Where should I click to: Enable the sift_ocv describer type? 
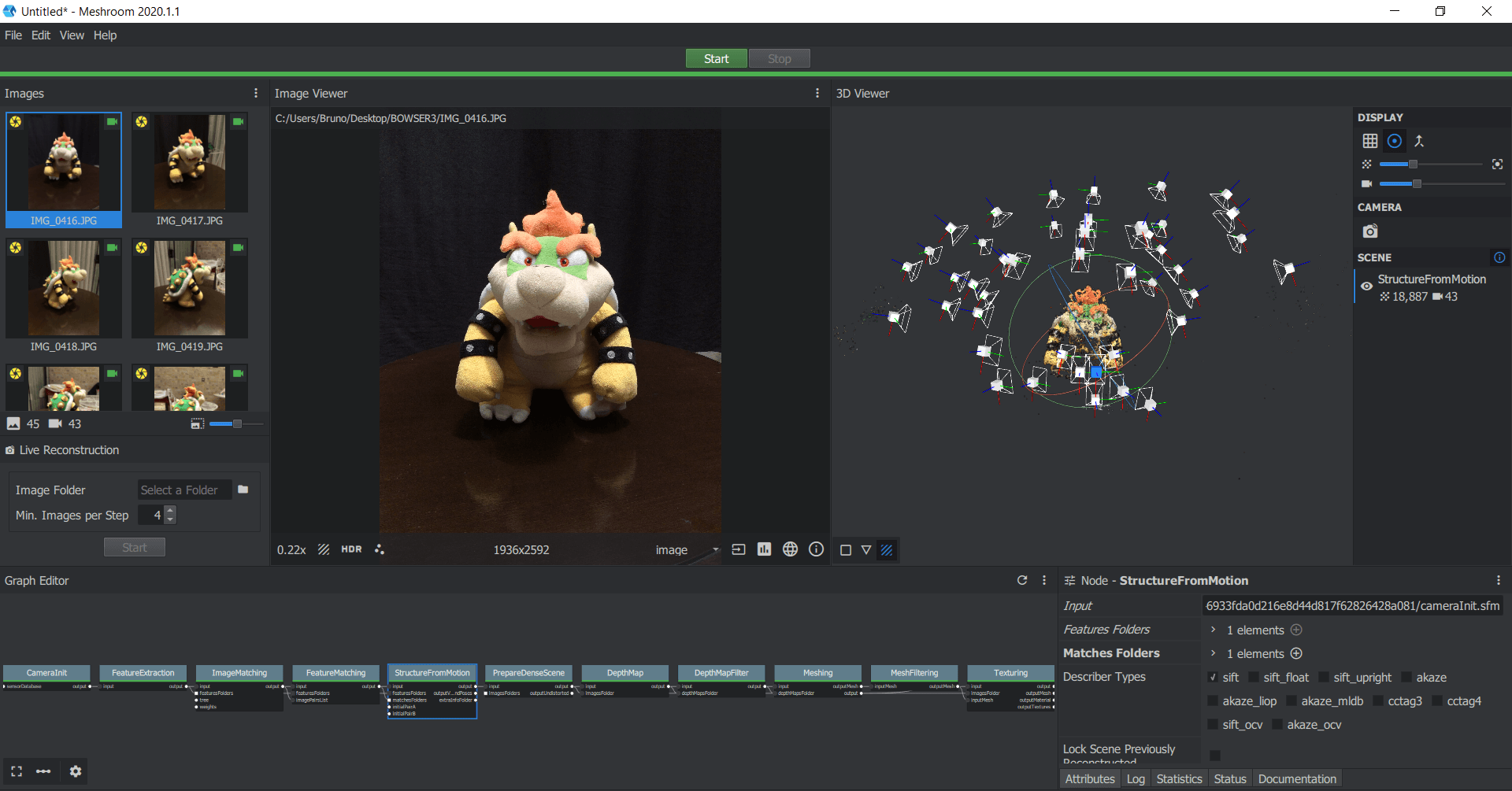pos(1213,724)
